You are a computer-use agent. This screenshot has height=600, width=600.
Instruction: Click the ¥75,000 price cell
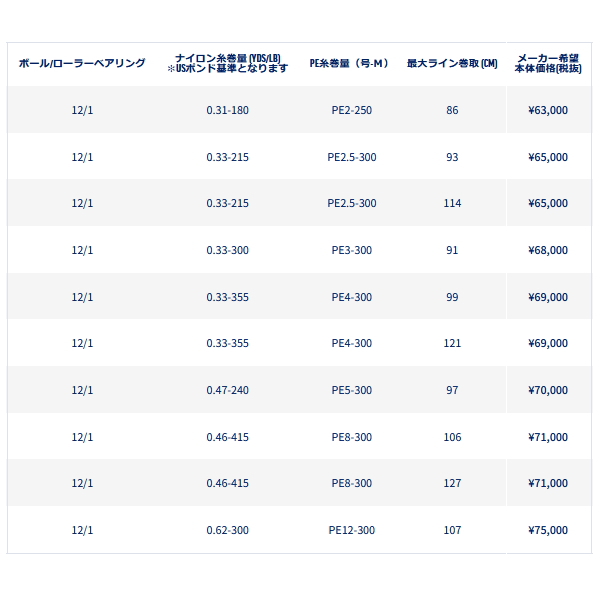point(548,530)
